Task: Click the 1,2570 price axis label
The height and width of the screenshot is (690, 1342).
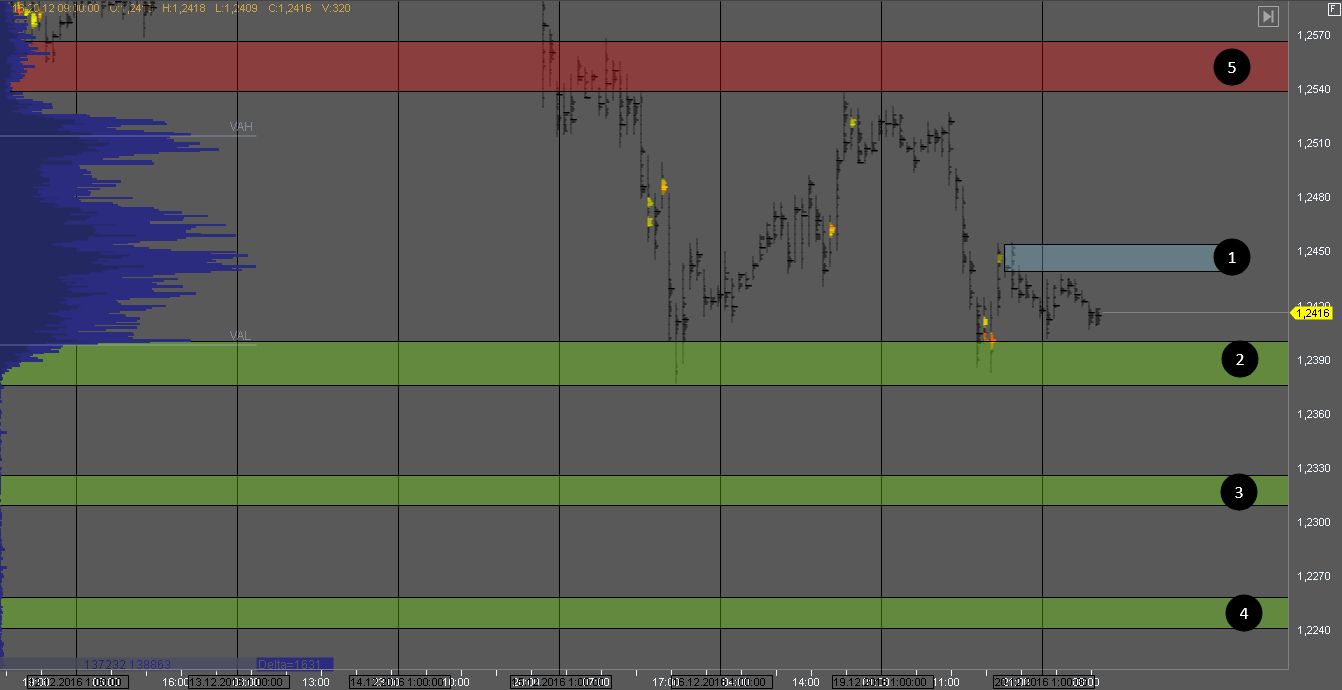Action: tap(1312, 36)
